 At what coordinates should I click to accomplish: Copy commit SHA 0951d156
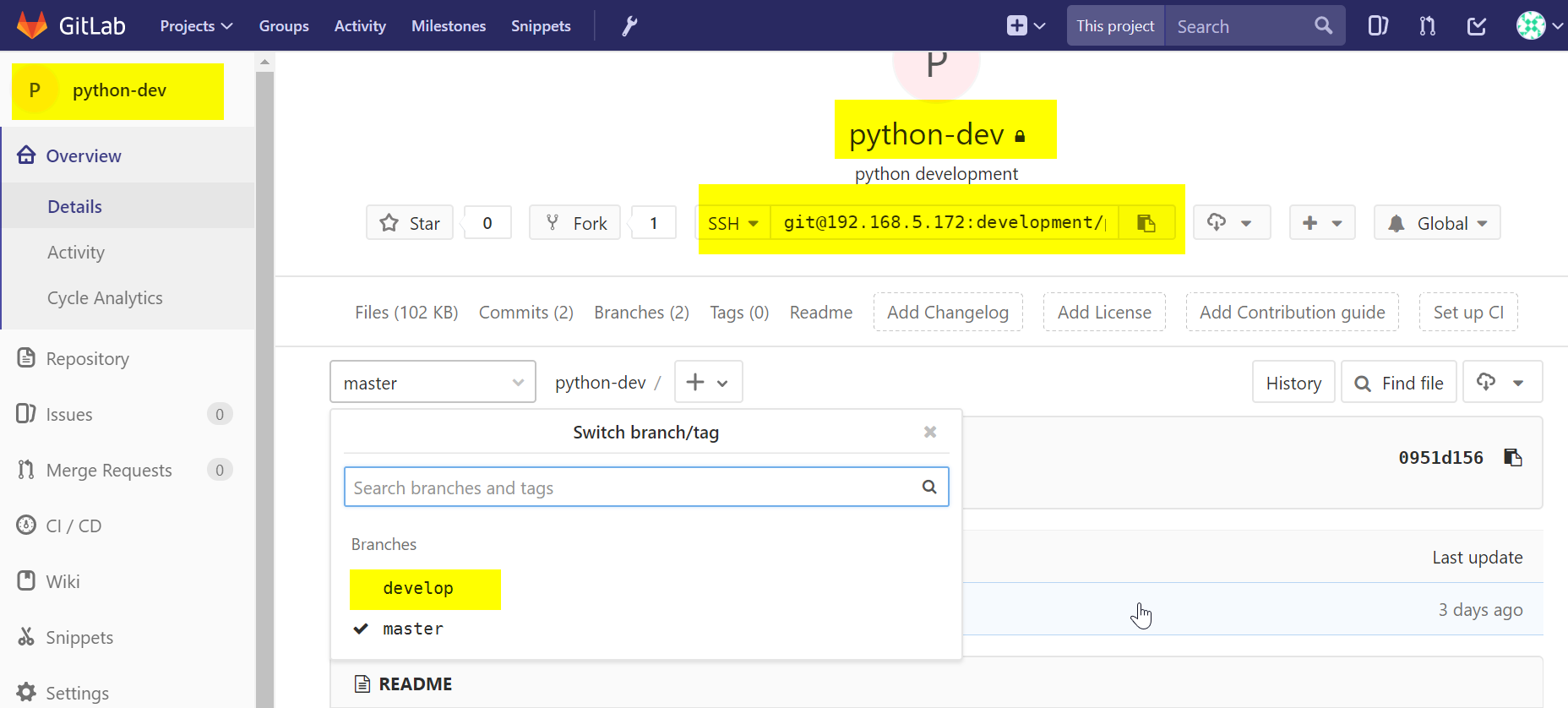pos(1513,457)
